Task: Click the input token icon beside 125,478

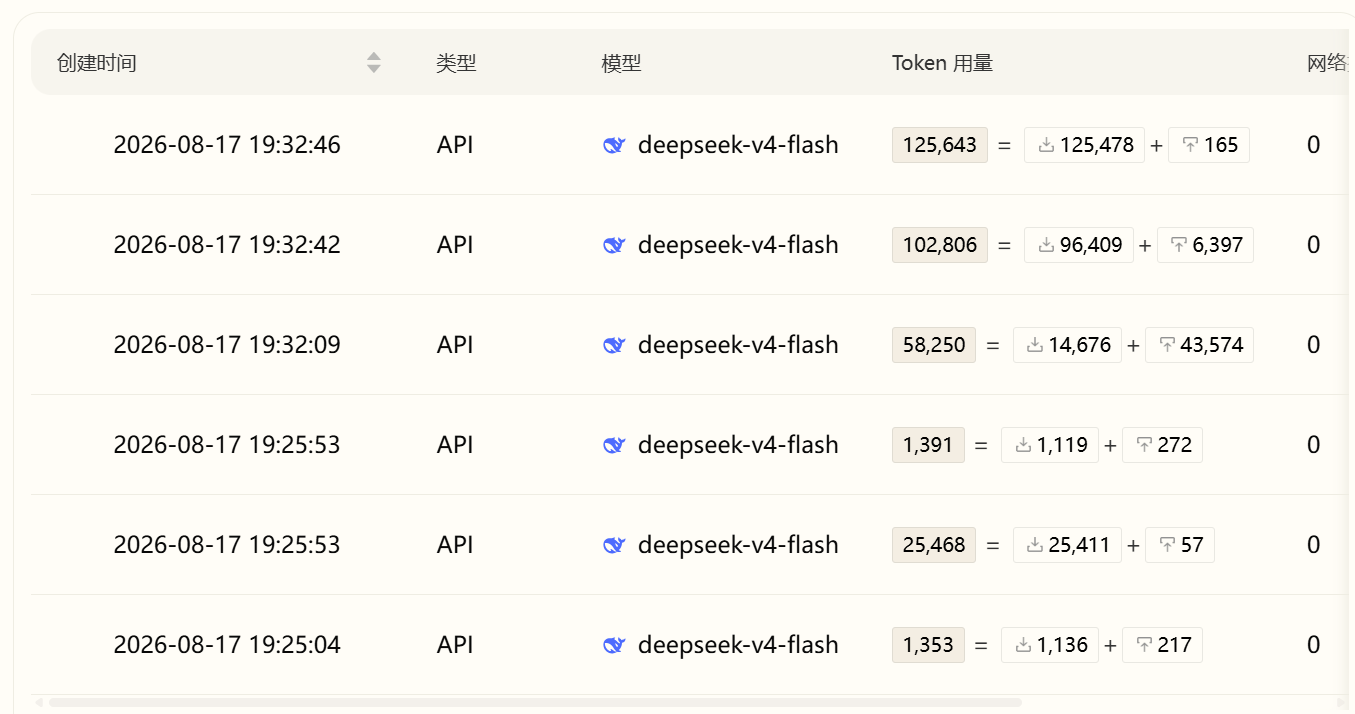Action: (x=1046, y=145)
